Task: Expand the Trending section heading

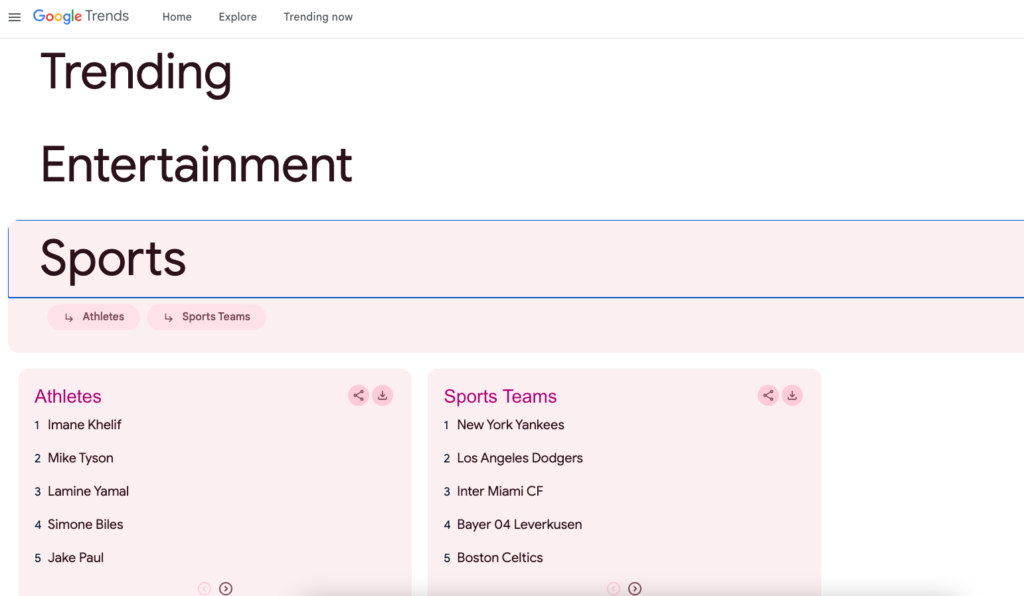Action: point(136,72)
